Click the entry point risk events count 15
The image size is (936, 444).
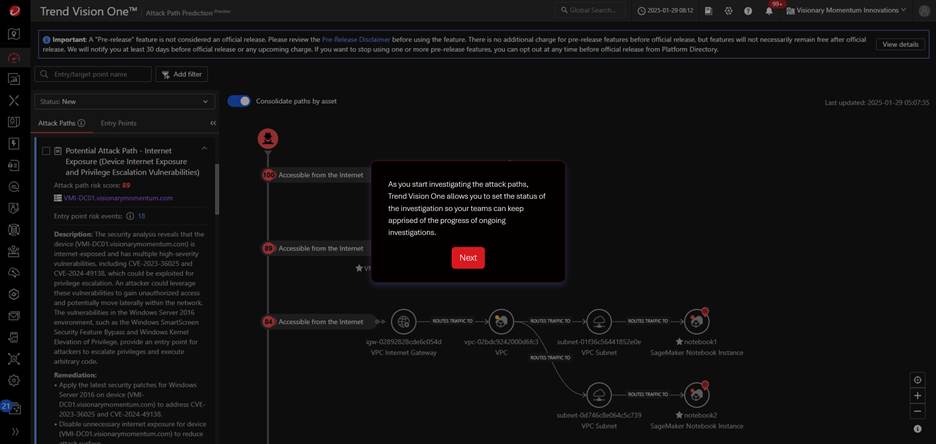tap(141, 216)
